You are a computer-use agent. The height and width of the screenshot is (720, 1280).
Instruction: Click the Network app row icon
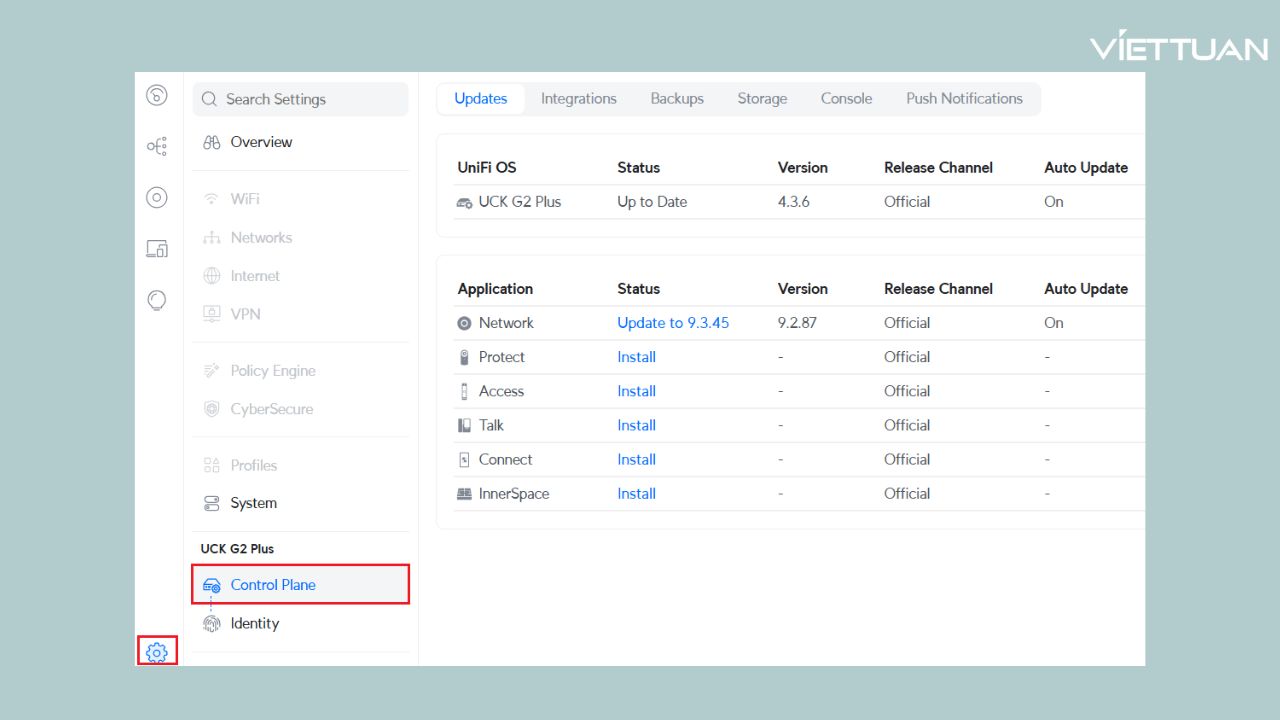(x=464, y=323)
